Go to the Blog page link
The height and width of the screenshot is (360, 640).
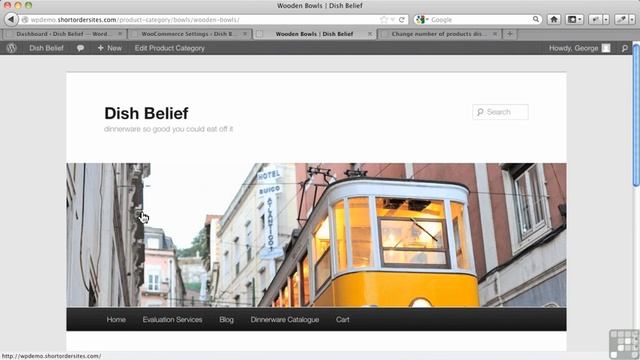pos(226,320)
